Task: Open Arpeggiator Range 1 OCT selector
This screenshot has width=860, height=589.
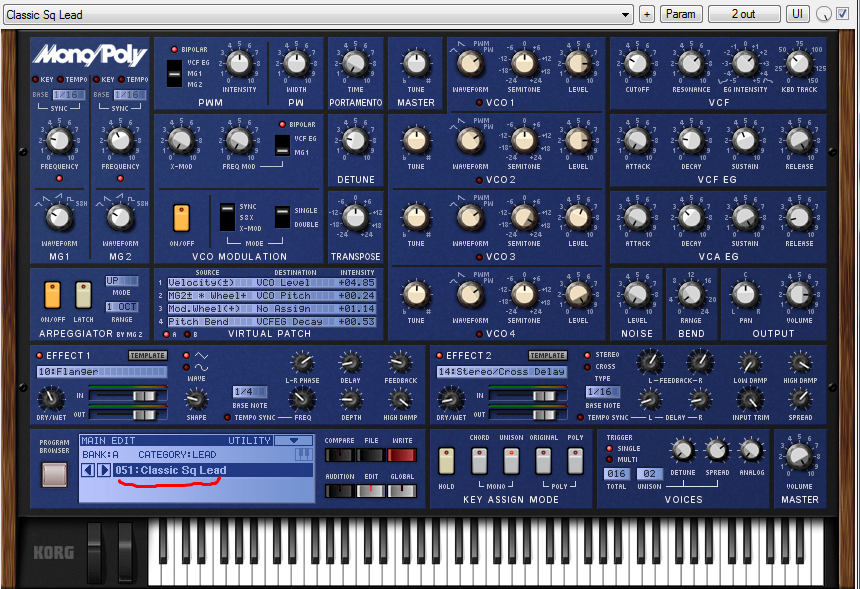Action: click(122, 307)
